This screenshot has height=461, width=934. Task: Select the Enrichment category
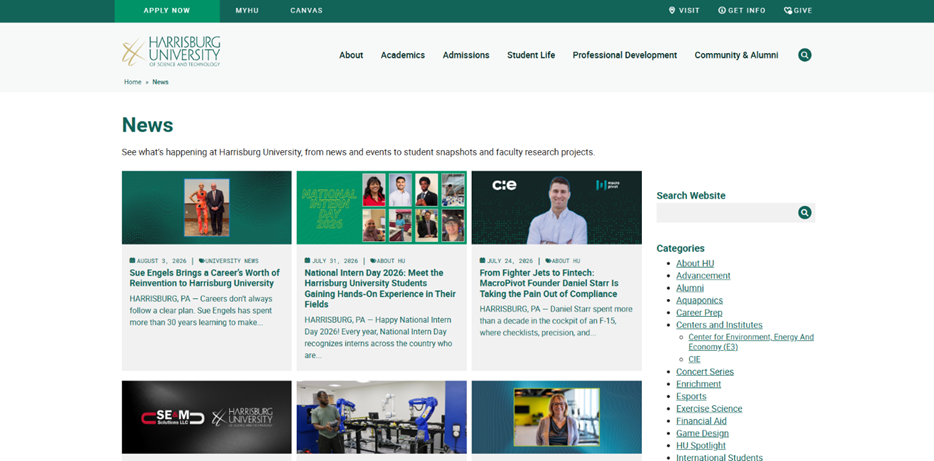(698, 384)
